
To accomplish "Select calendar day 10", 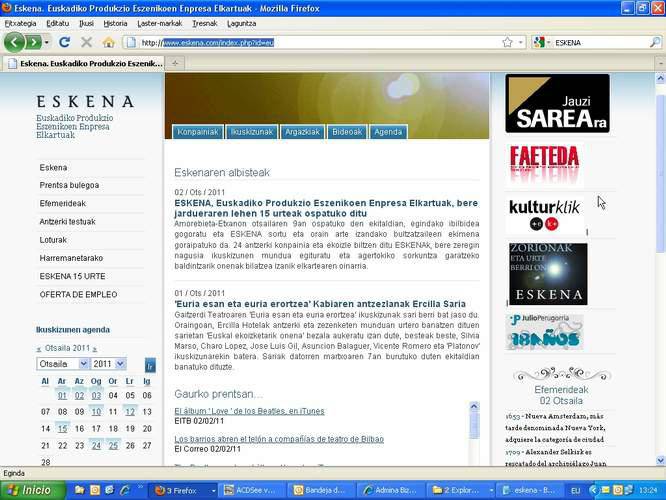I will pyautogui.click(x=96, y=412).
